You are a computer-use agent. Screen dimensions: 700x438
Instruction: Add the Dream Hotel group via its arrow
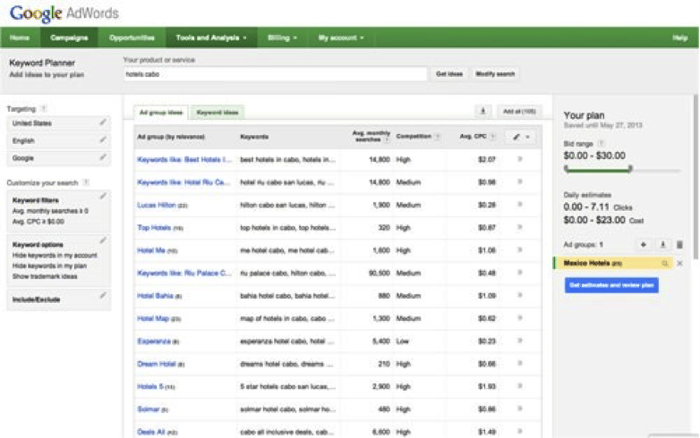[520, 363]
